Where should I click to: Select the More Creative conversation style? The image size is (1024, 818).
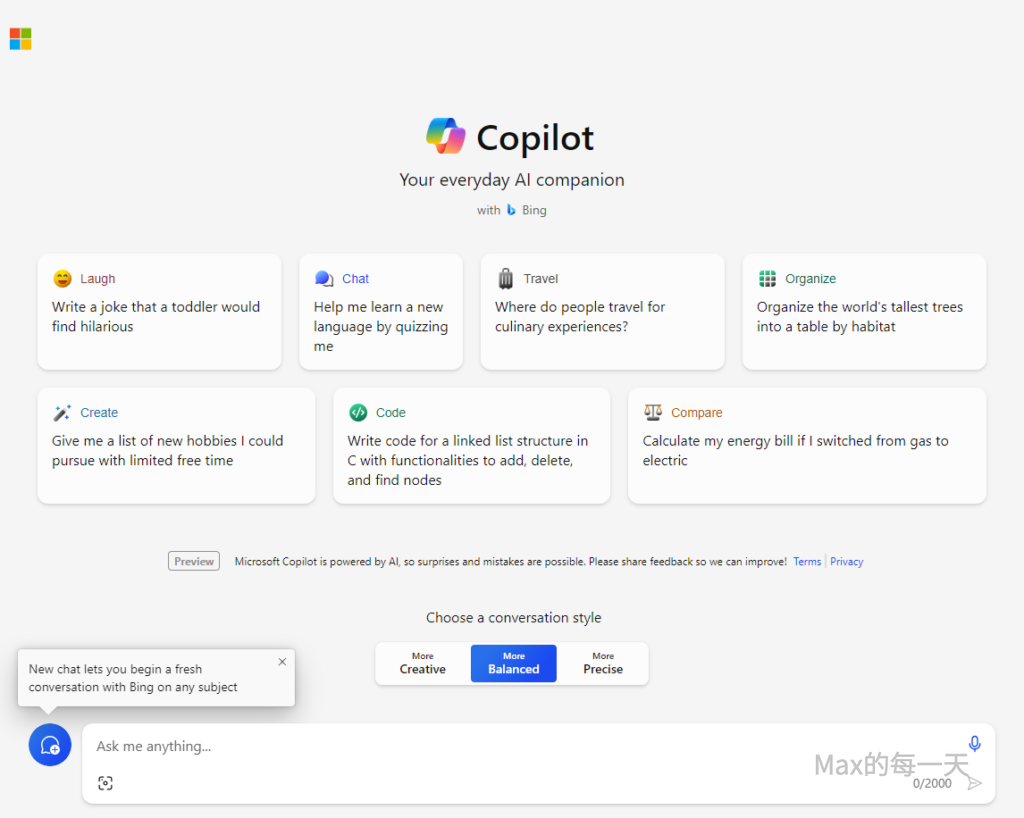click(x=423, y=664)
